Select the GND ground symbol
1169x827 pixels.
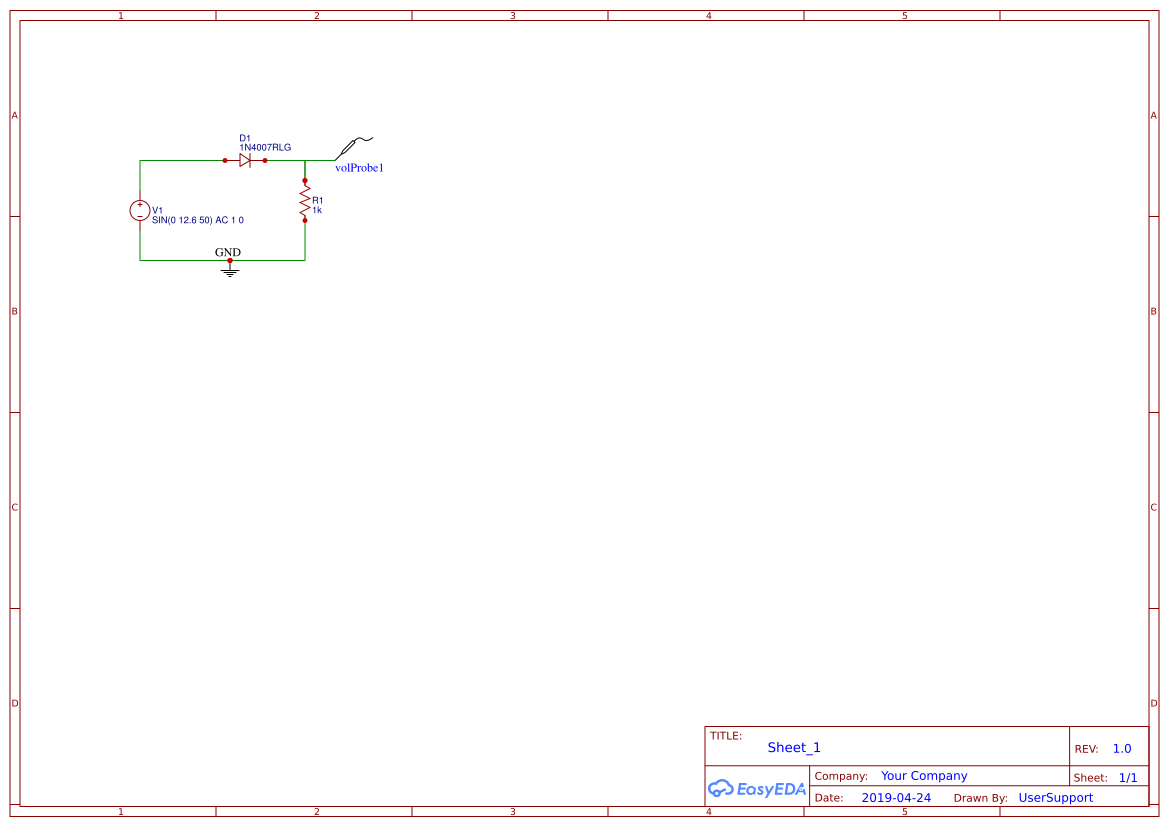click(x=230, y=268)
